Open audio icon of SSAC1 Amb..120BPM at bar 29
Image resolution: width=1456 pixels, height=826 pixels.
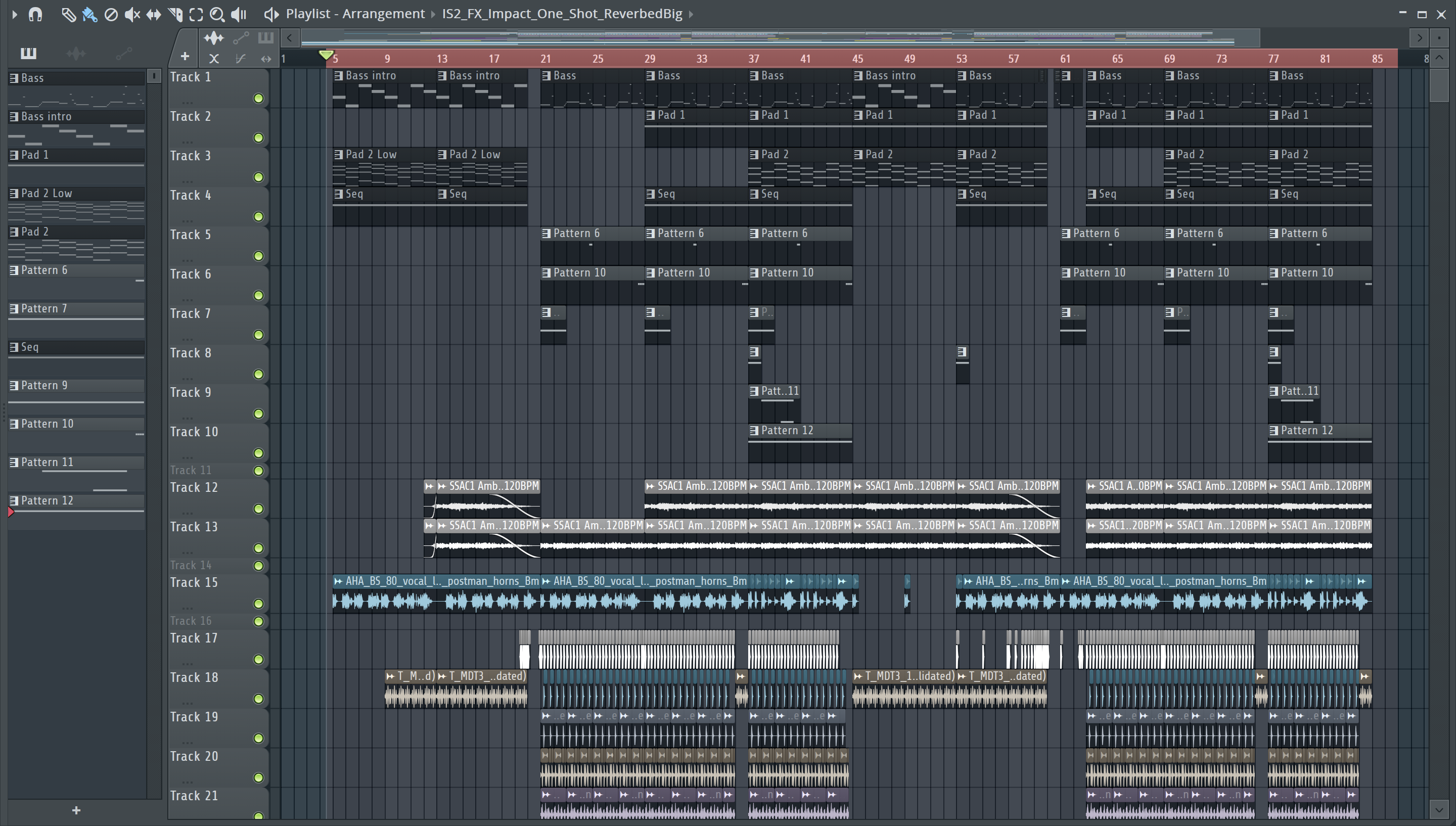651,486
